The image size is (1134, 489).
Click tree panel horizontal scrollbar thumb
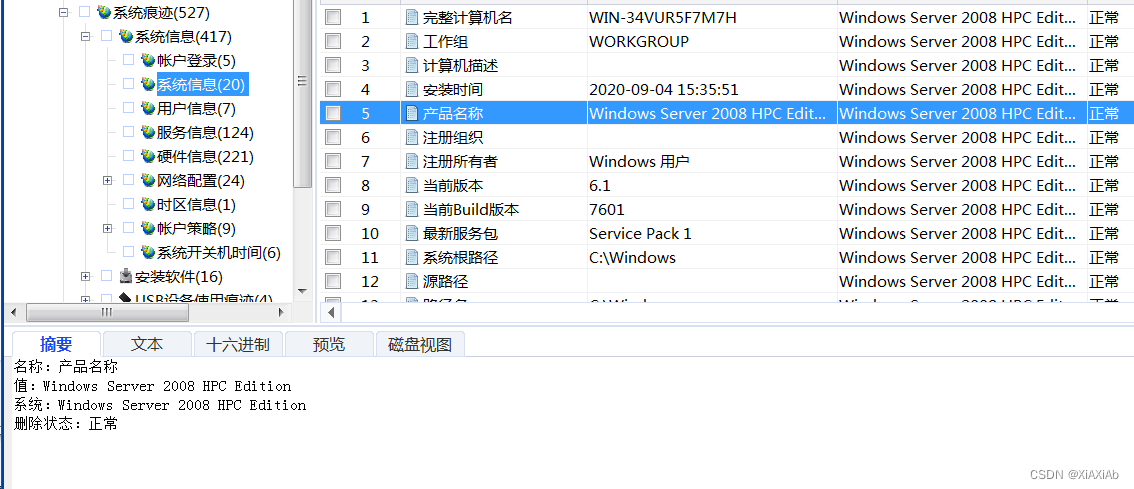[107, 312]
